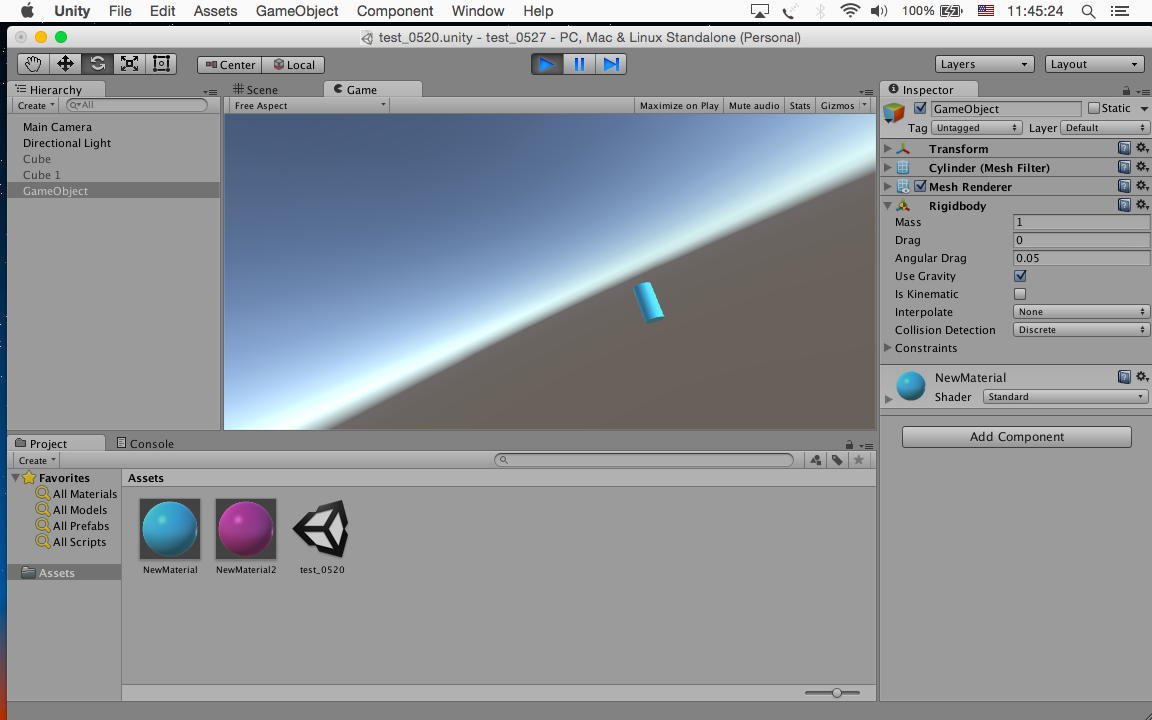
Task: Open the Rigidbody component gear settings
Action: 1142,205
